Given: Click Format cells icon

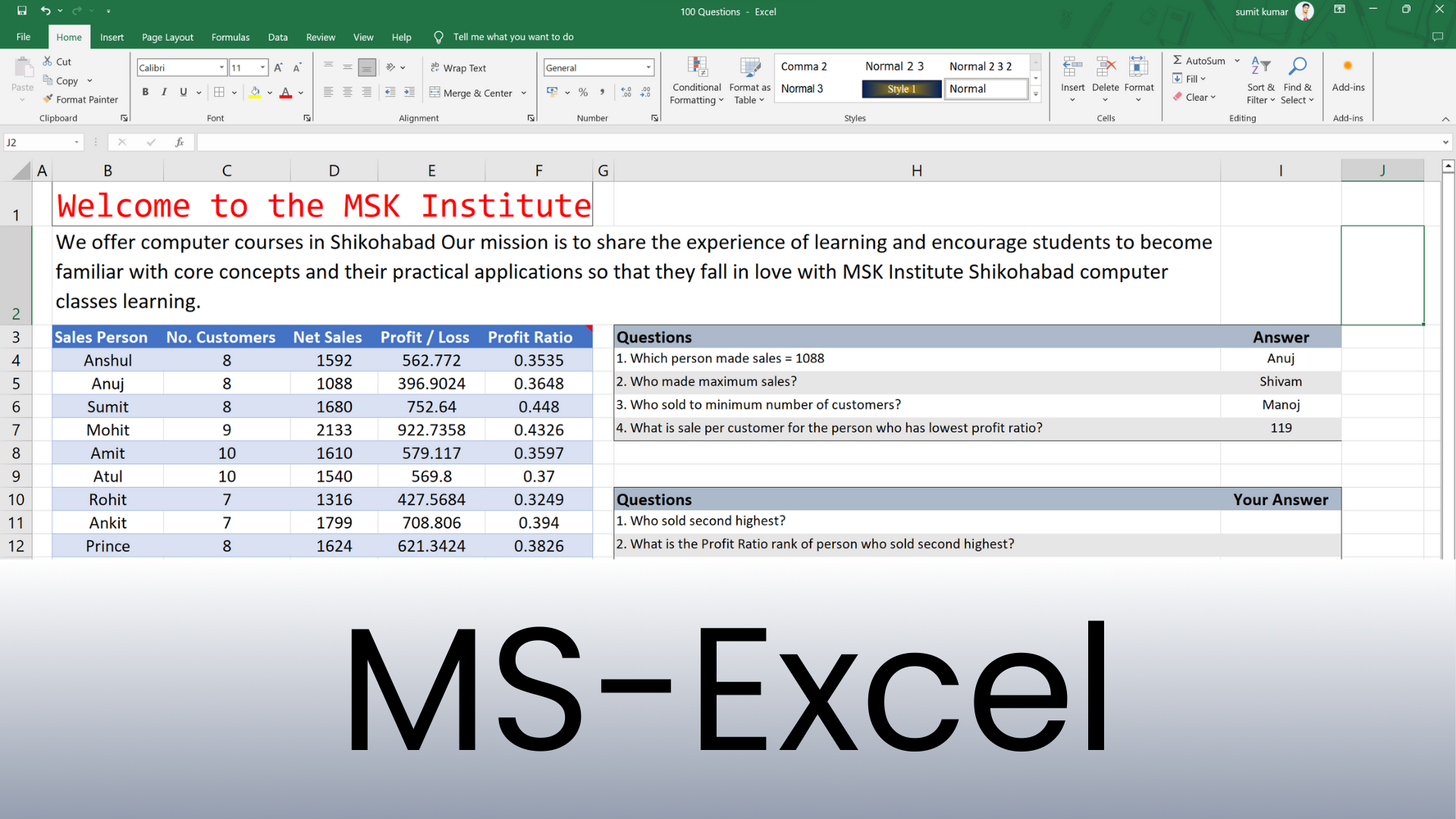Looking at the screenshot, I should point(1139,67).
